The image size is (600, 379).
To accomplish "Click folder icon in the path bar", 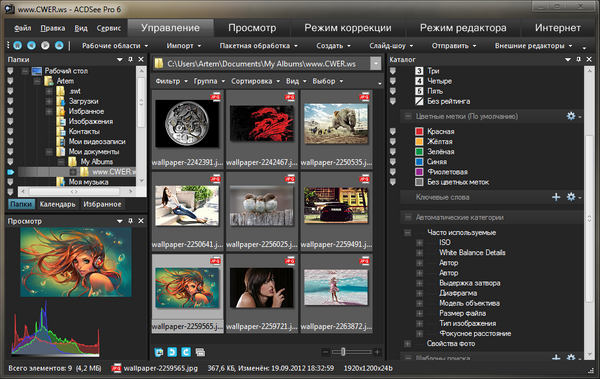I will tap(159, 64).
